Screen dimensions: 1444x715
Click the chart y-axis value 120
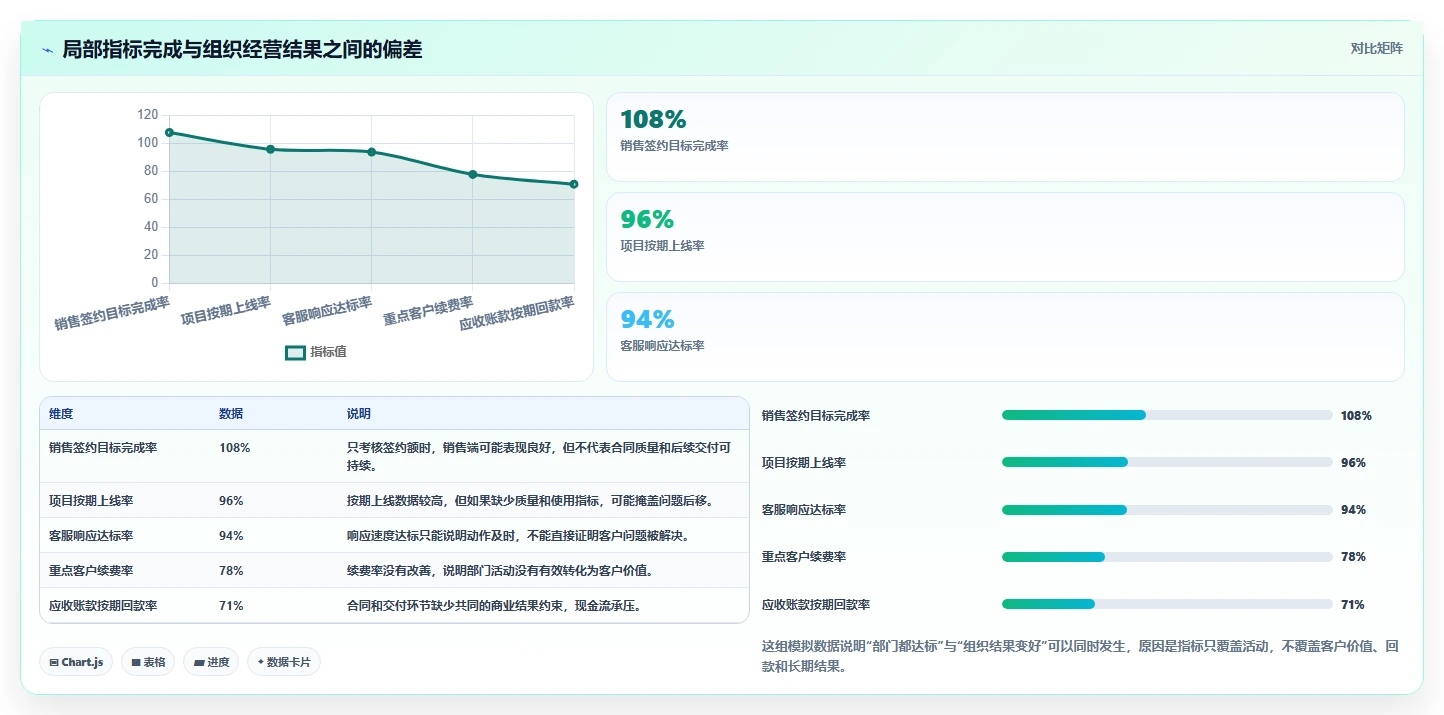pyautogui.click(x=148, y=115)
